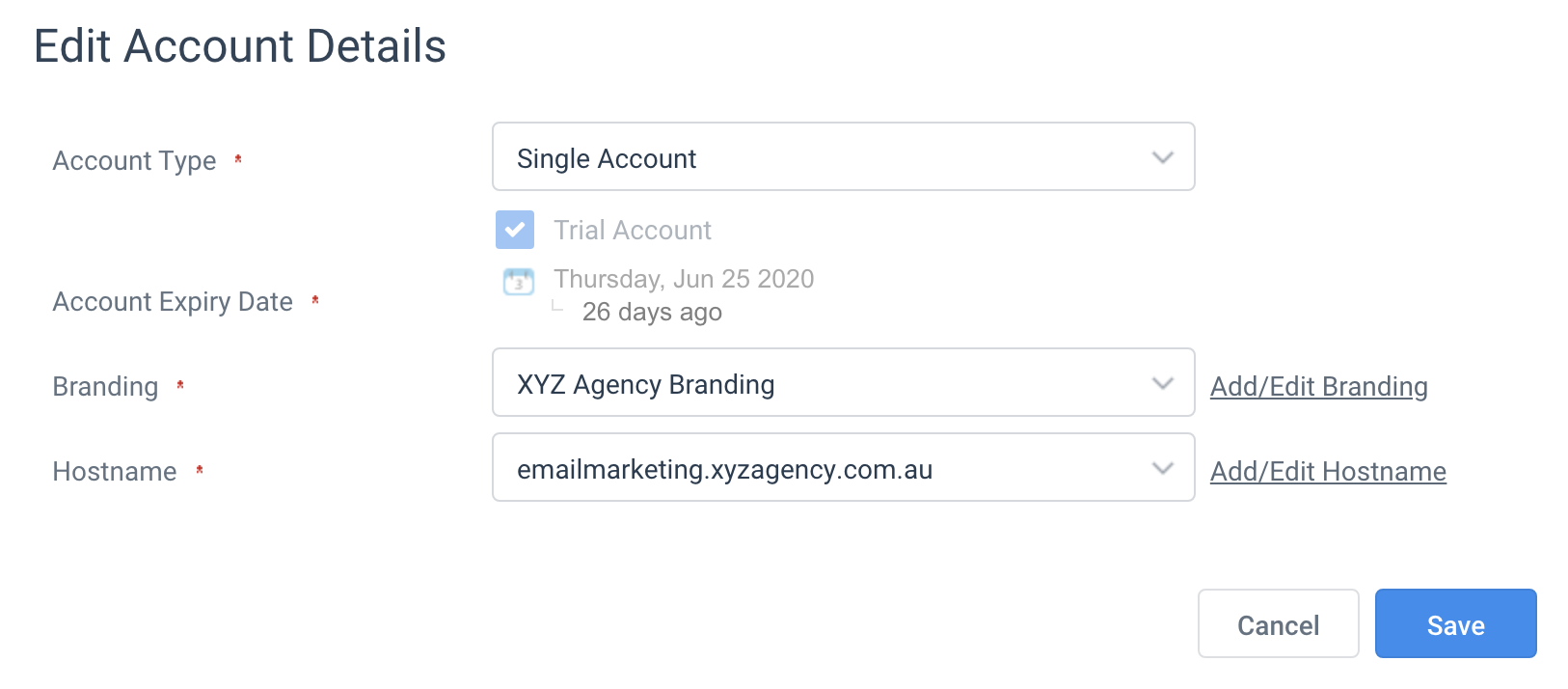Click the Account Type field label
Viewport: 1568px width, 689px height.
tap(134, 160)
